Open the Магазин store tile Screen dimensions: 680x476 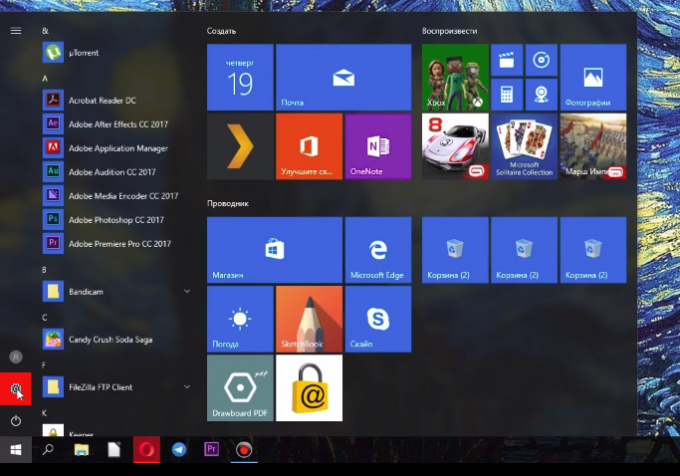[x=275, y=250]
